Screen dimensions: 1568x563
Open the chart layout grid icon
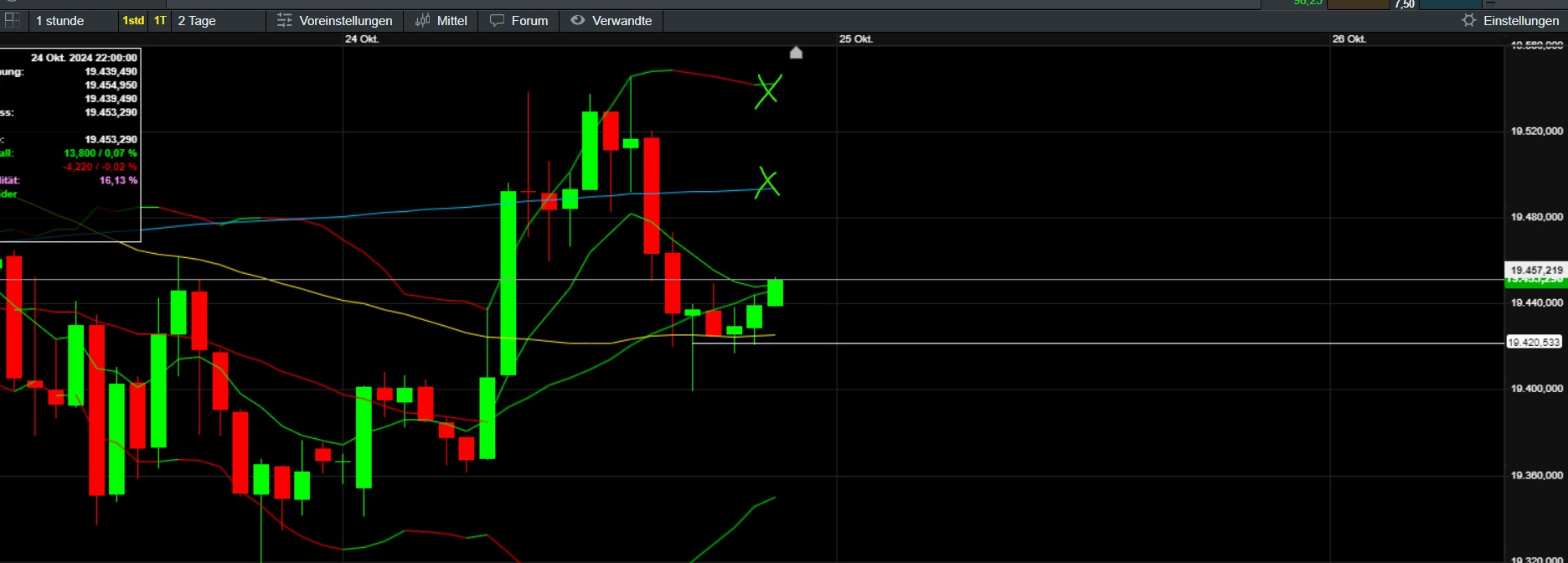13,20
